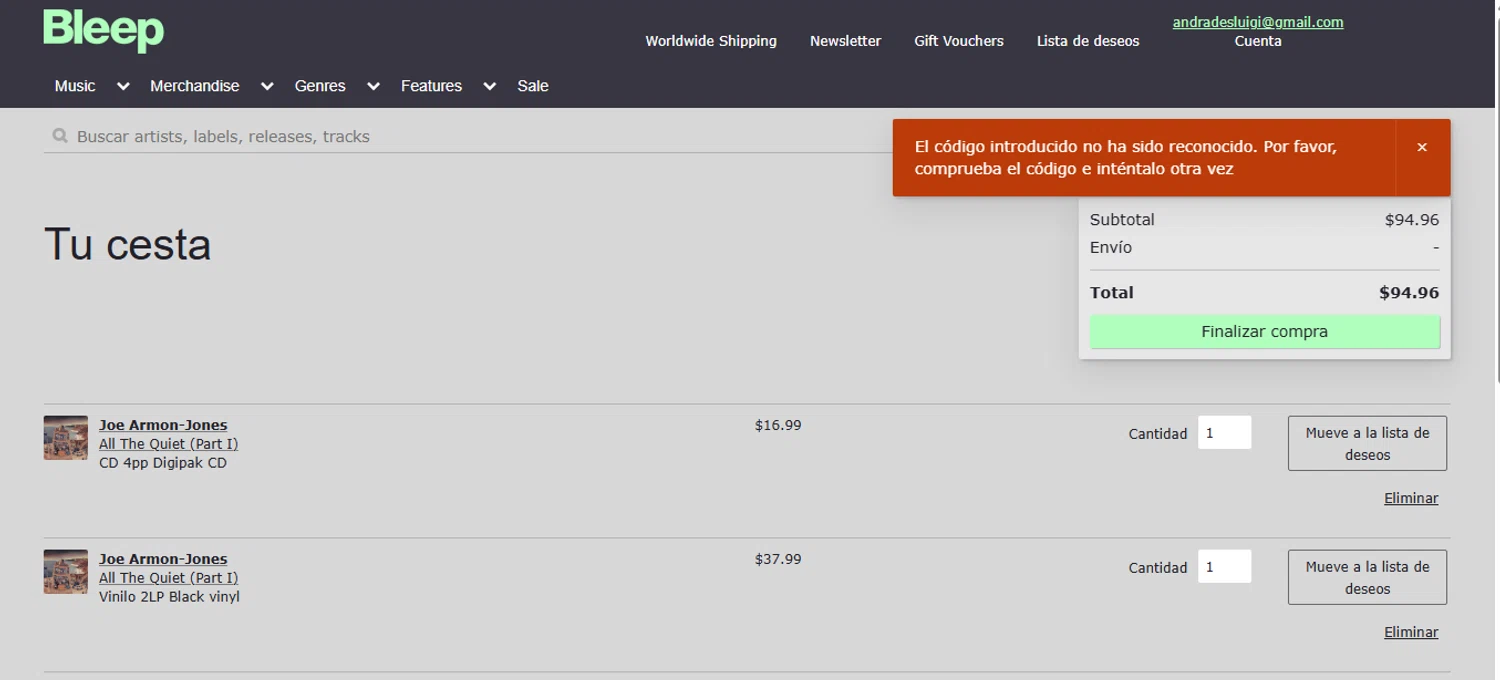
Task: Open the Merchandise menu
Action: 195,86
